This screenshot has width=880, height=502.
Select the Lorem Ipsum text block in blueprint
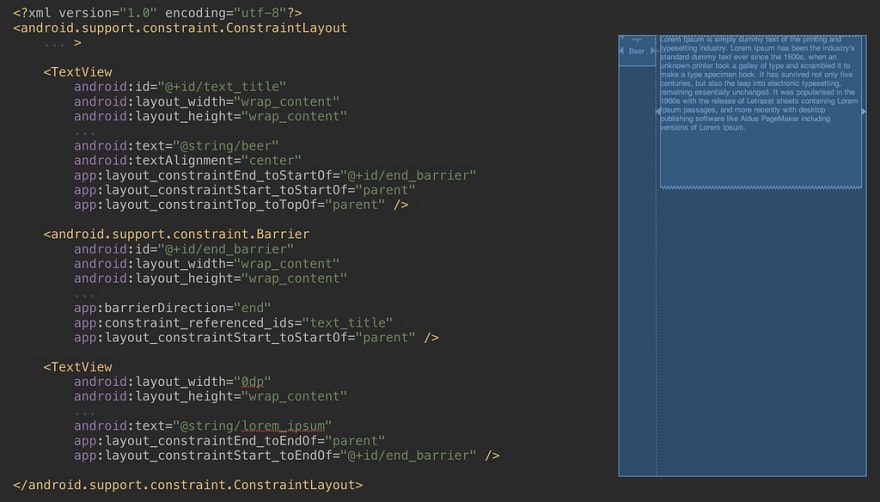(760, 112)
